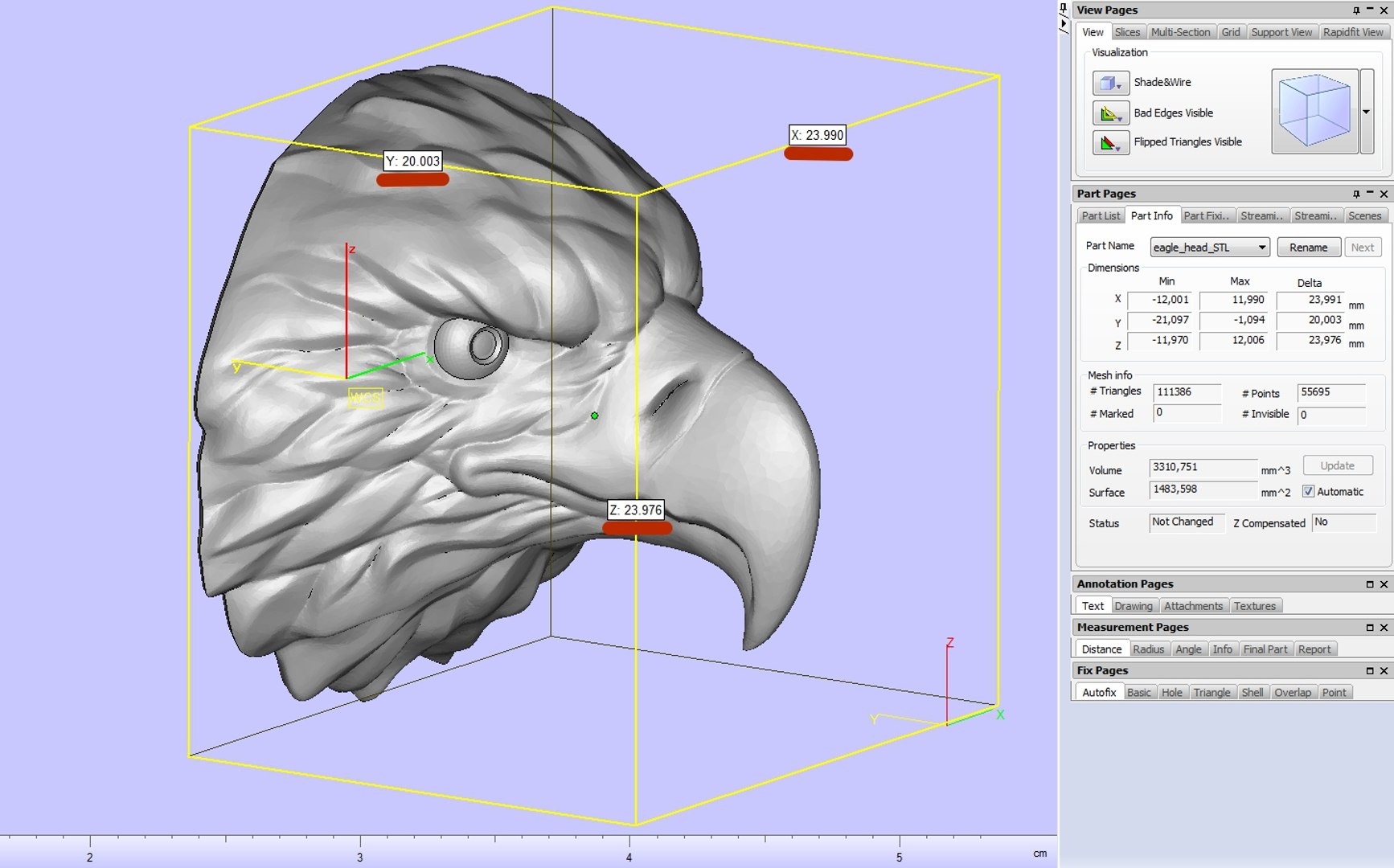Click the yellow WCS label in viewport

pos(365,398)
